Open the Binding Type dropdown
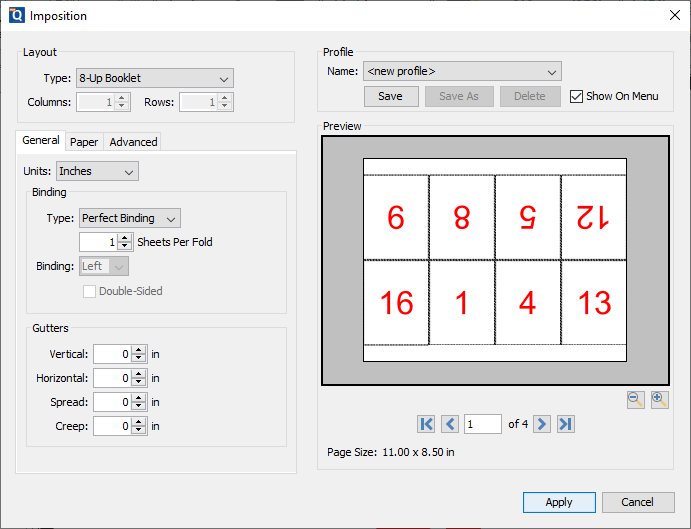Image resolution: width=691 pixels, height=529 pixels. (130, 218)
